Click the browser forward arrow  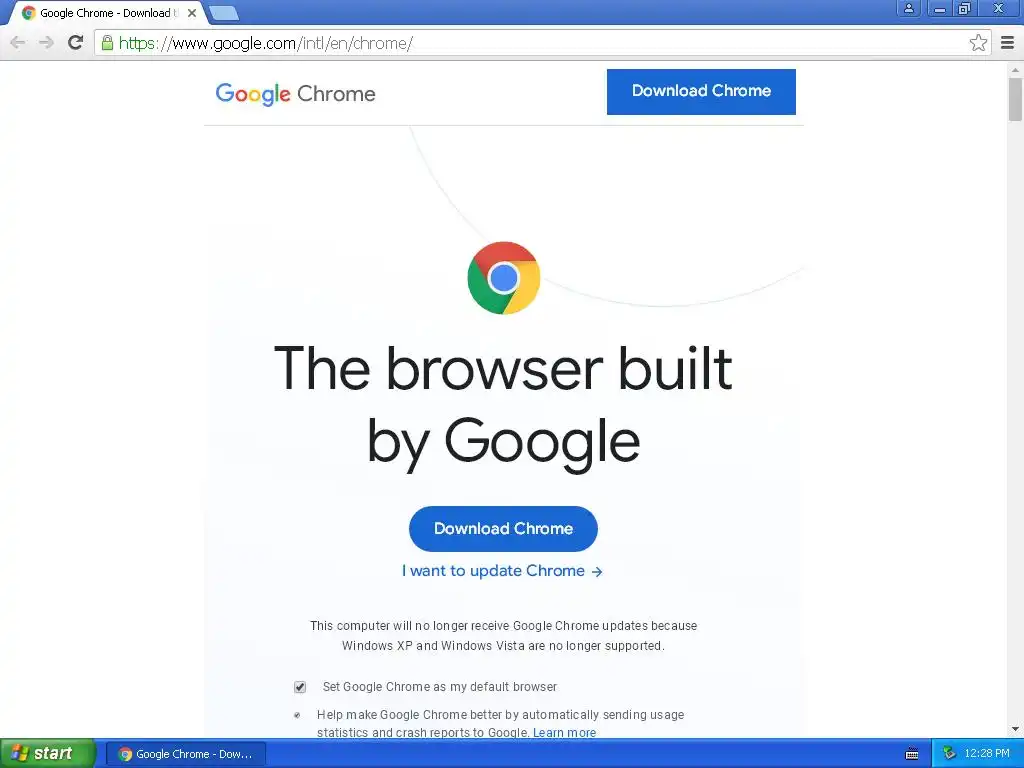click(46, 43)
